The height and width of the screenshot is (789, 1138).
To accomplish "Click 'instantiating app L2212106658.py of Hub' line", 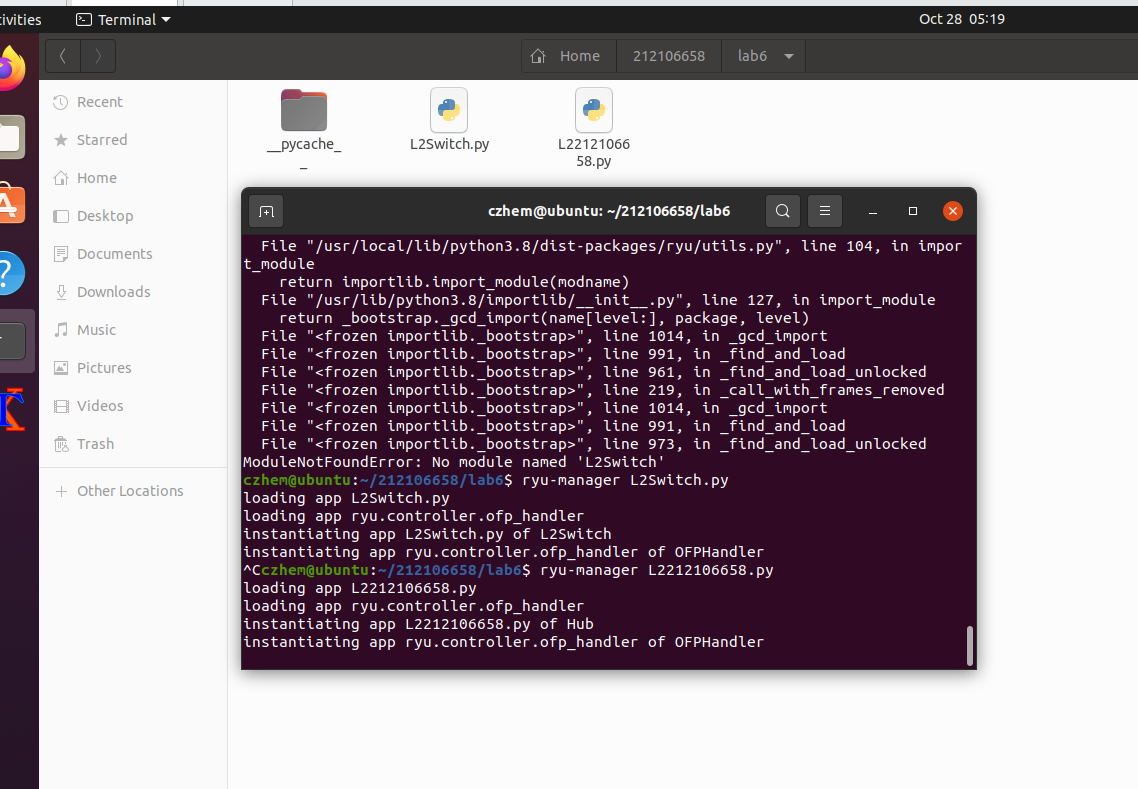I will coord(418,624).
